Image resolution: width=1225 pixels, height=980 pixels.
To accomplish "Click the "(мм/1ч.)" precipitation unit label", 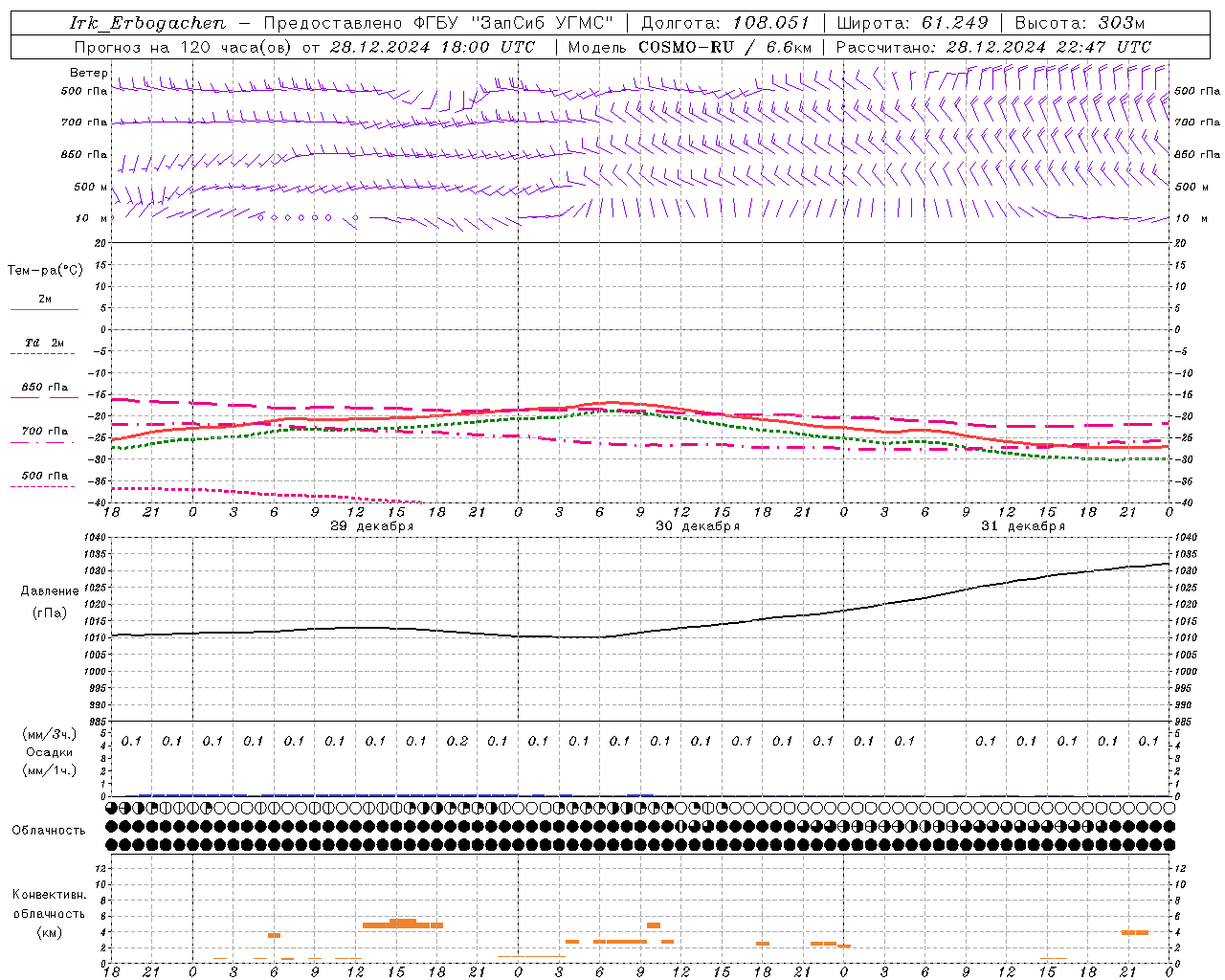I will [x=50, y=770].
